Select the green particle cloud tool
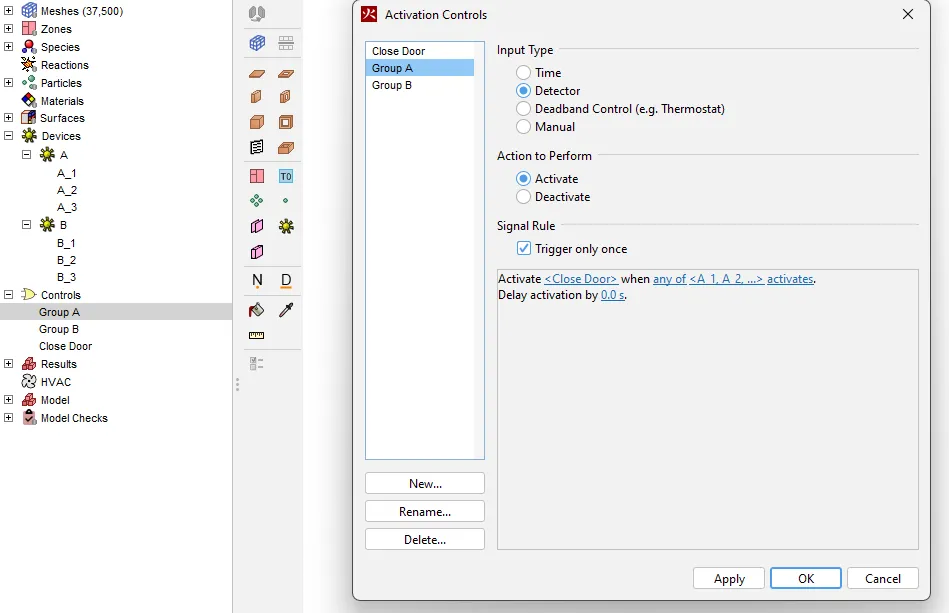Screen dimensions: 949x613 (x=257, y=200)
